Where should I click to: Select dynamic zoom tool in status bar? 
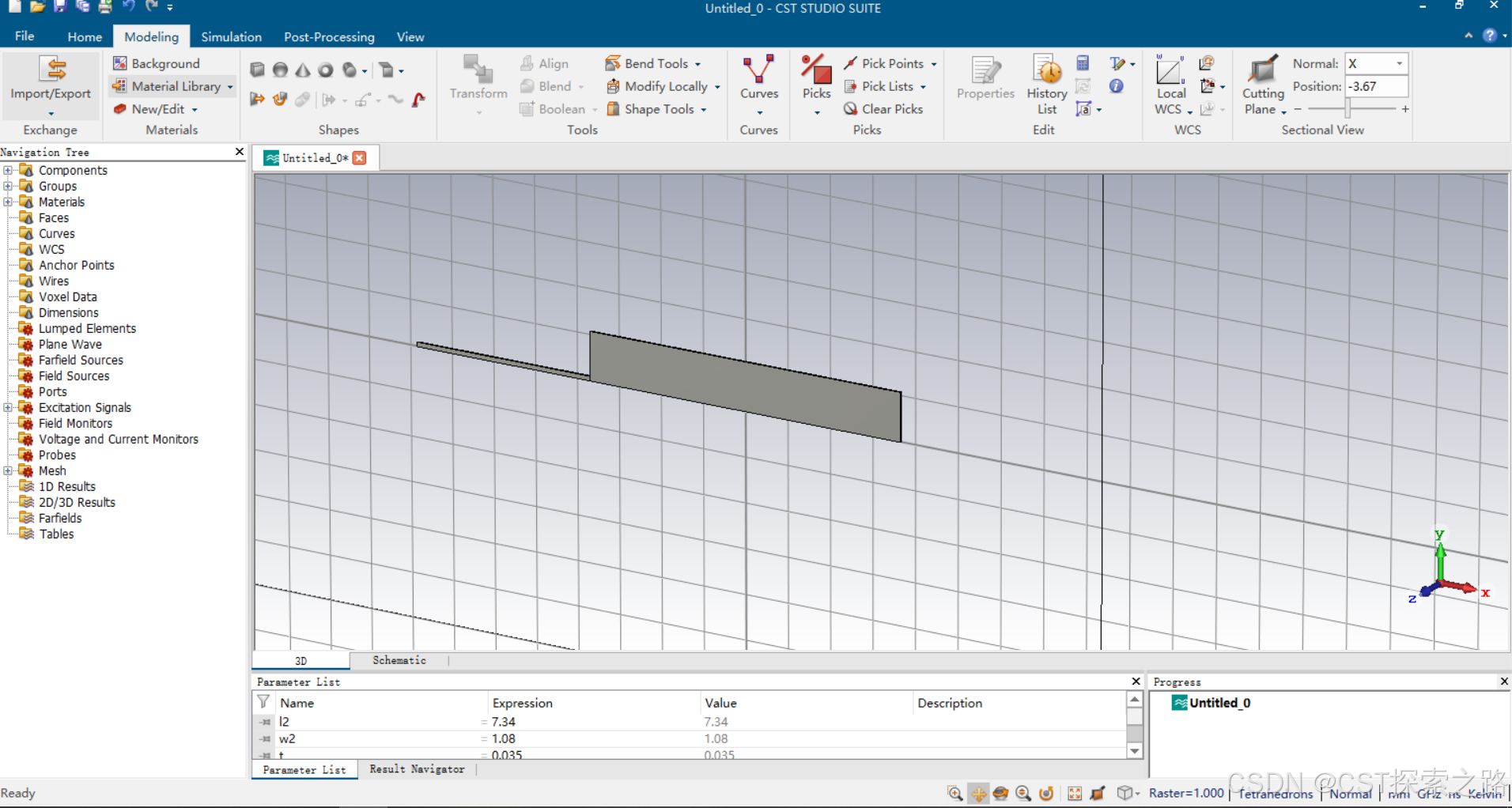(1023, 793)
